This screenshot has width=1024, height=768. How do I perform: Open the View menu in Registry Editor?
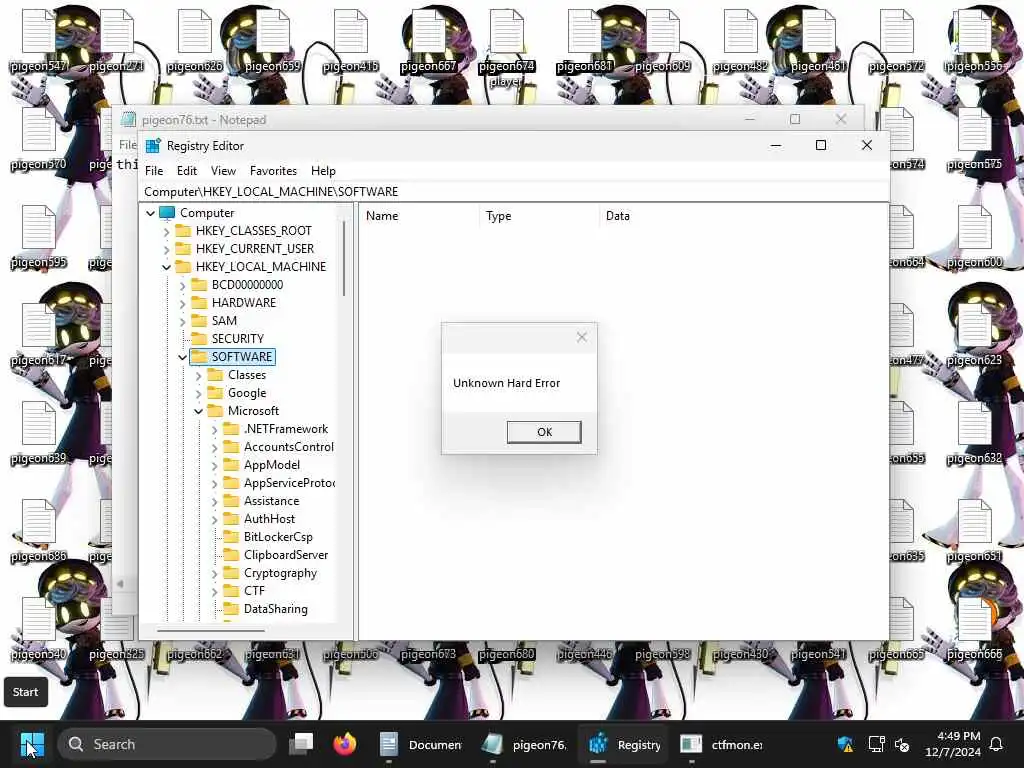(x=223, y=170)
